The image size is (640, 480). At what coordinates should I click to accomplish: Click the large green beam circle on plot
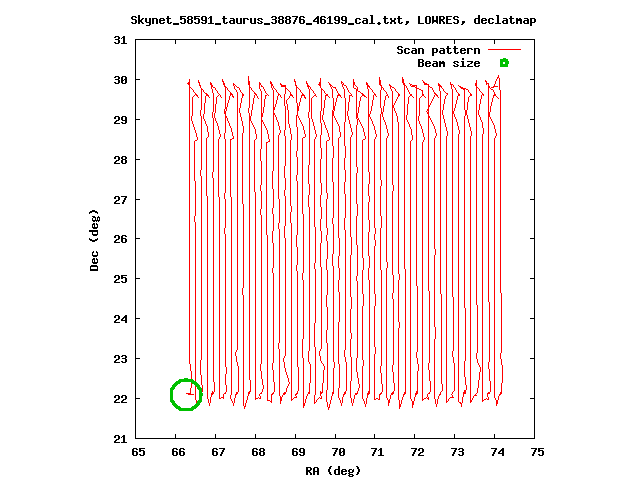[x=186, y=395]
